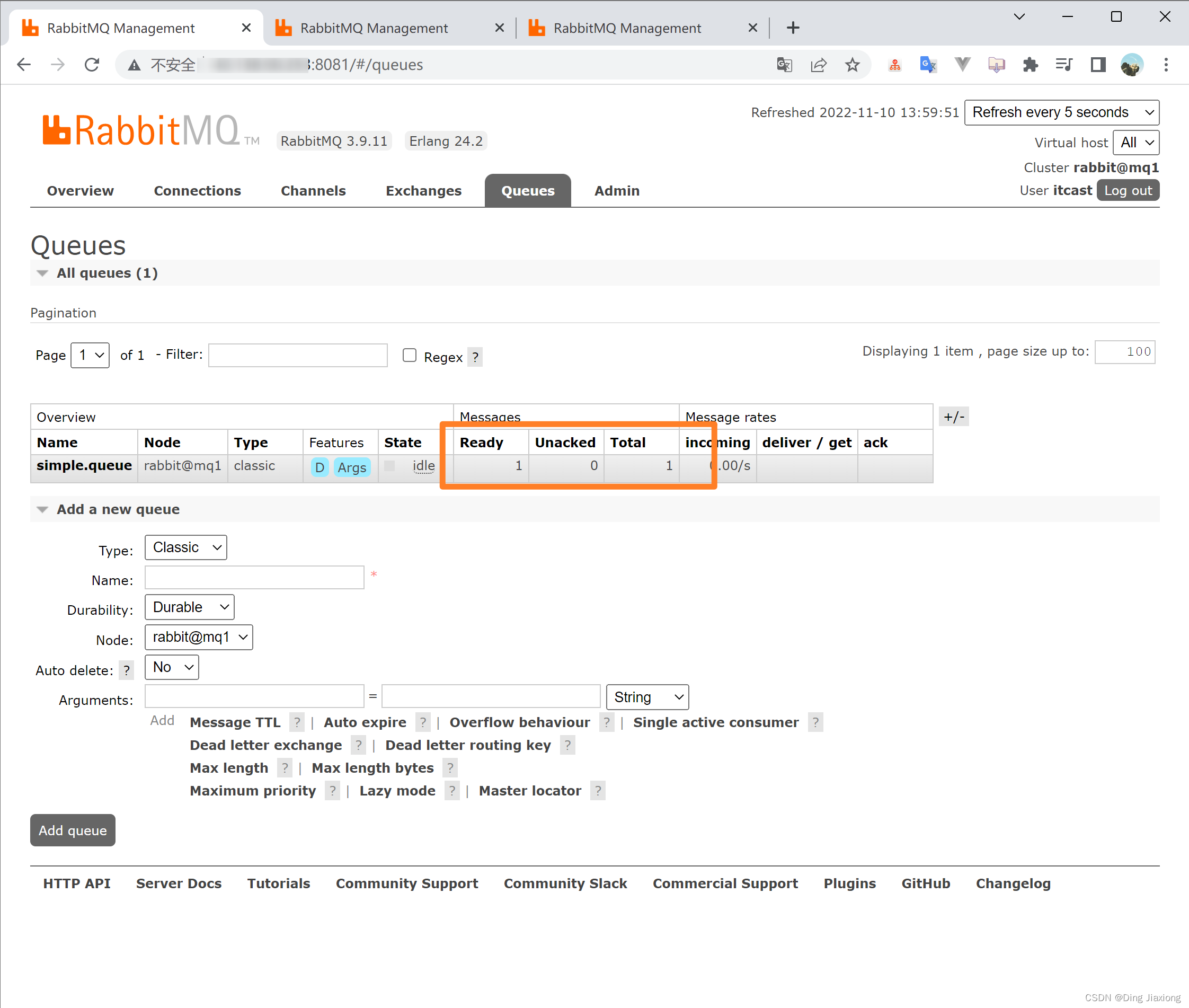1189x1008 pixels.
Task: Click the Dead letter exchange help icon
Action: click(x=358, y=745)
